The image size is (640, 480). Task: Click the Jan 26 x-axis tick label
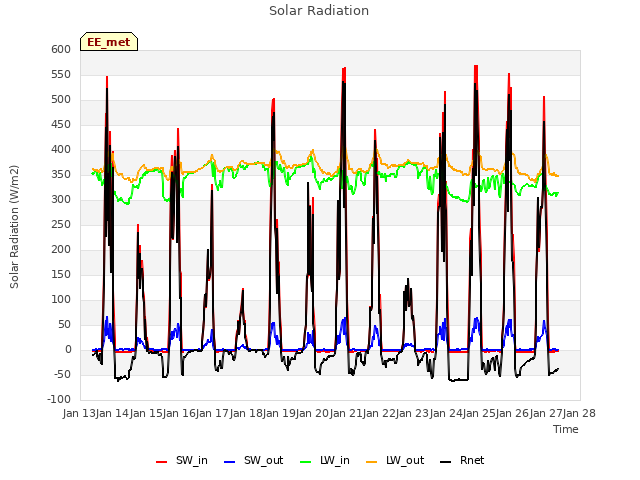click(513, 413)
